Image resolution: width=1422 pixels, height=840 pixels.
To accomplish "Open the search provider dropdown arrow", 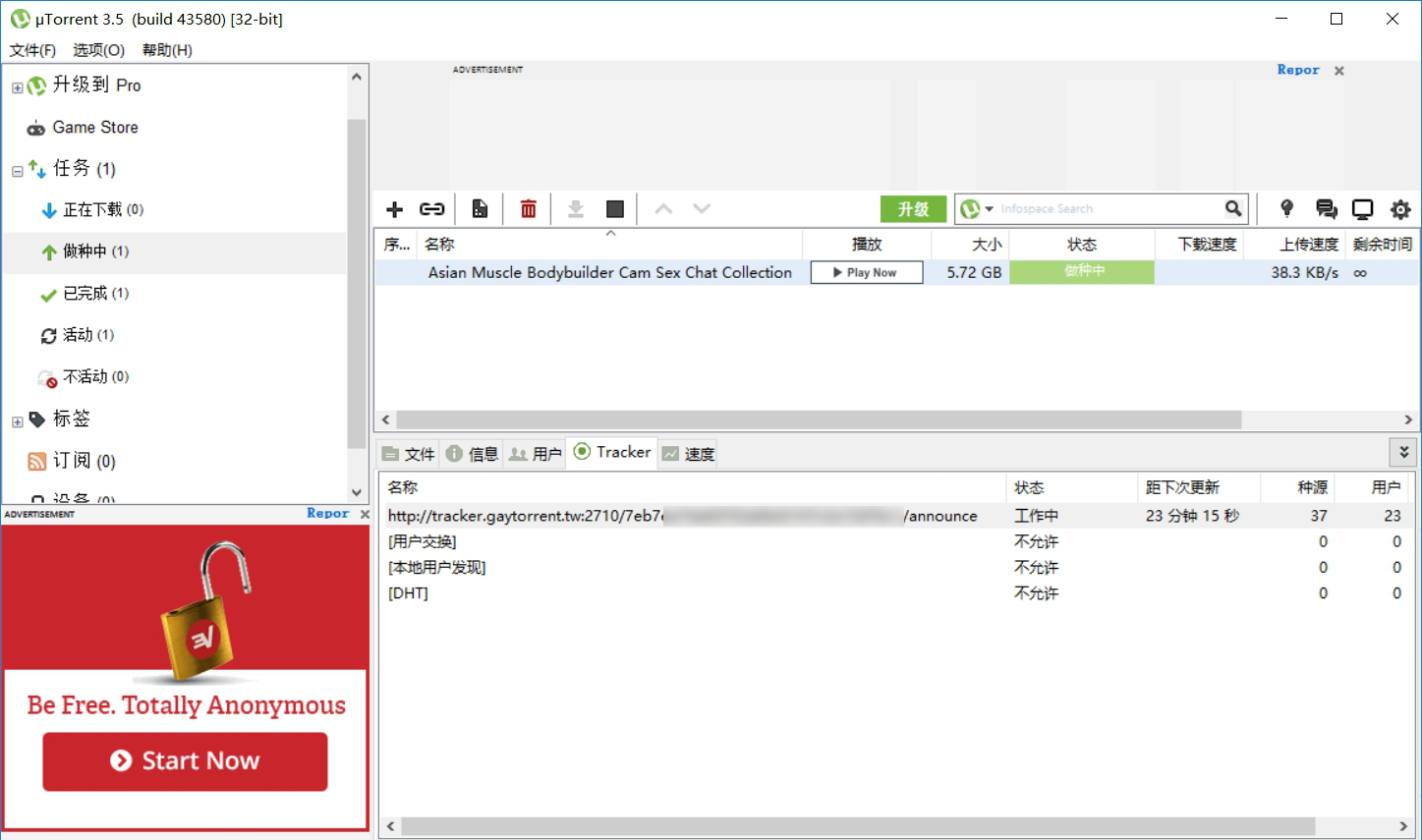I will 990,209.
